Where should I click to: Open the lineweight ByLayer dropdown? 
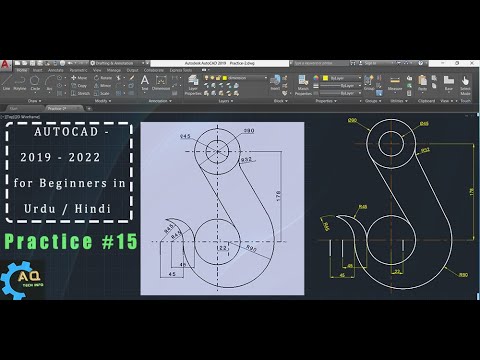pyautogui.click(x=340, y=86)
